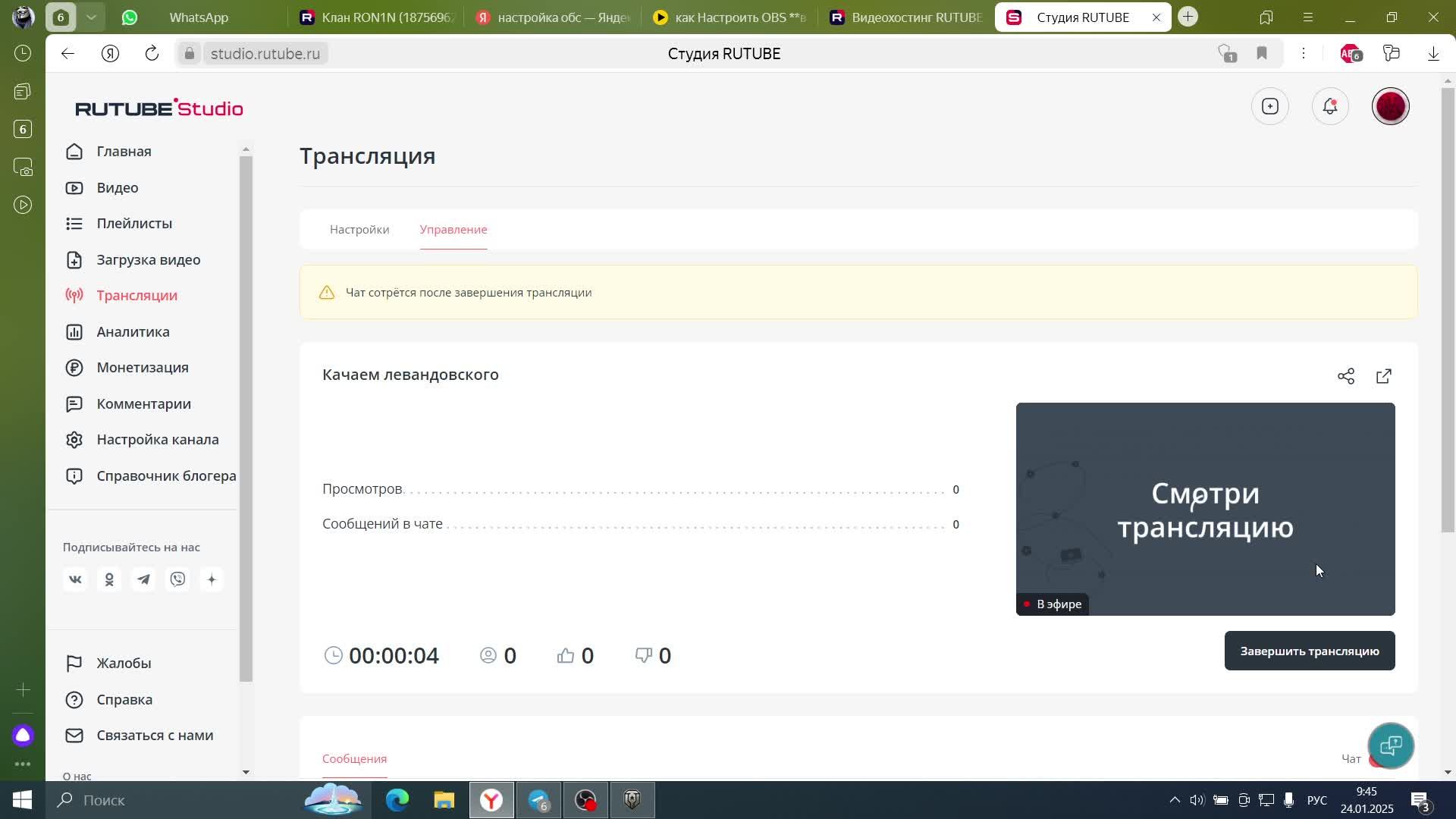Bookmark the page icon

(x=1262, y=54)
